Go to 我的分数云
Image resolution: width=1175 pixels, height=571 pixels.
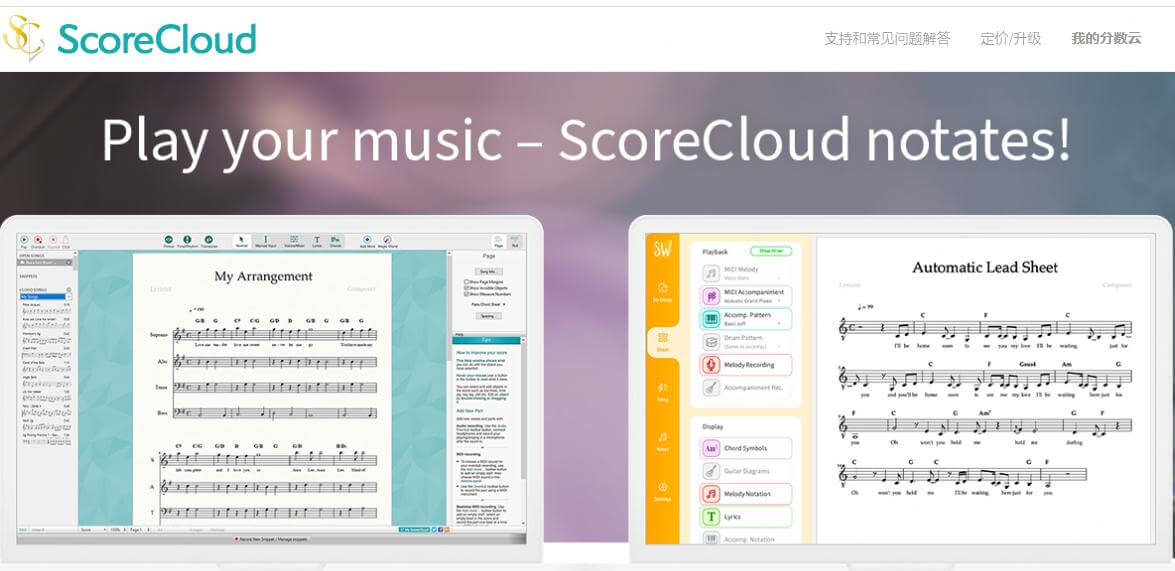pos(1106,38)
